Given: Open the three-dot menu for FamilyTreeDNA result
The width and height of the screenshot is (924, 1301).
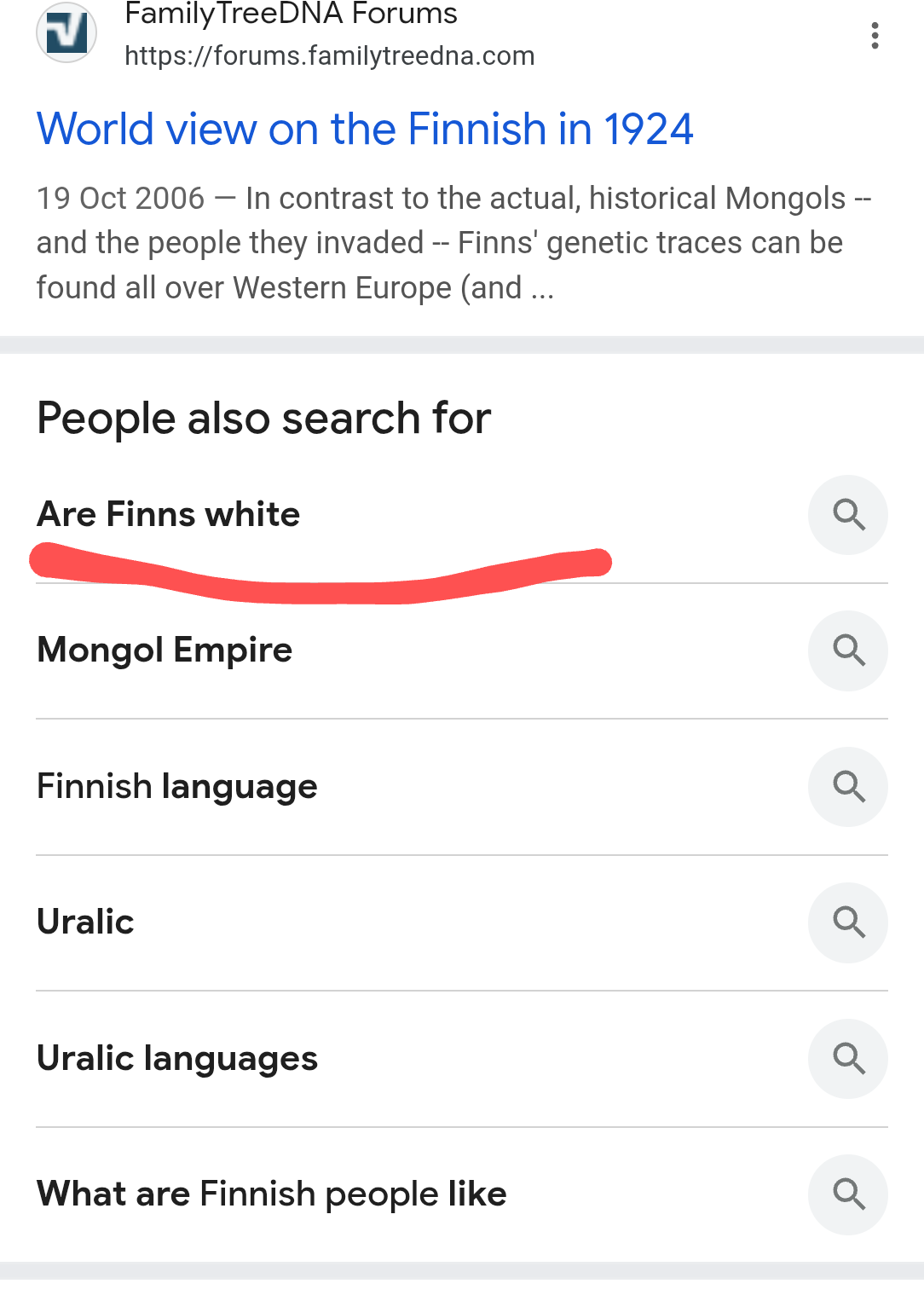Looking at the screenshot, I should point(875,36).
